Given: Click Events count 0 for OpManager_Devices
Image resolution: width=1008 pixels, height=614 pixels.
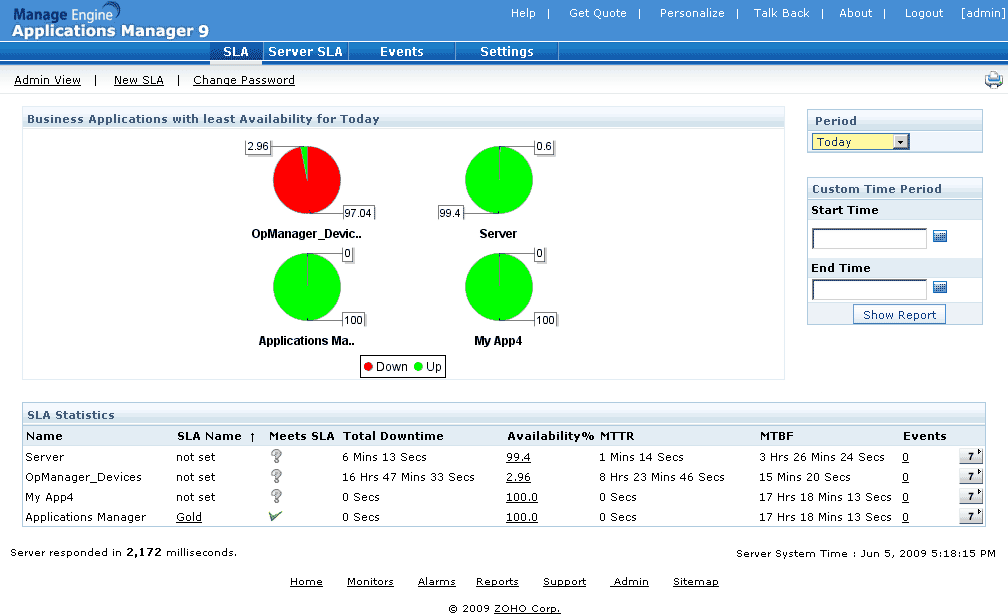Looking at the screenshot, I should click(905, 477).
